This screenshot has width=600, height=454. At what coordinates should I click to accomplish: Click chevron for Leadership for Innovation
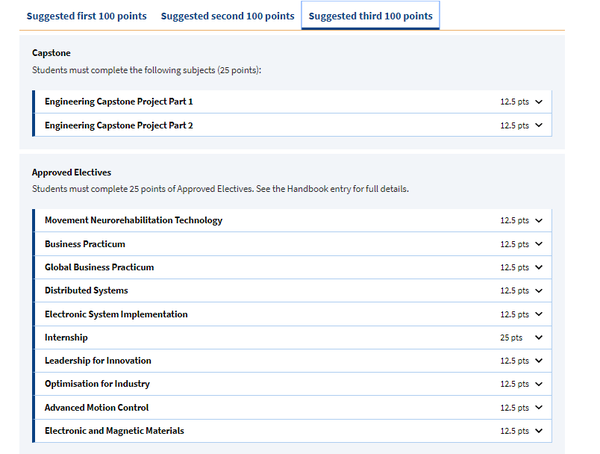[x=539, y=361]
